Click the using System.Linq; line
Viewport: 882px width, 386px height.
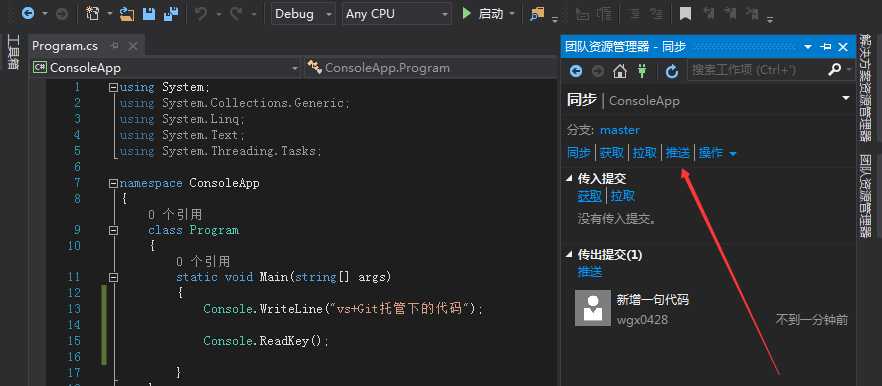182,119
